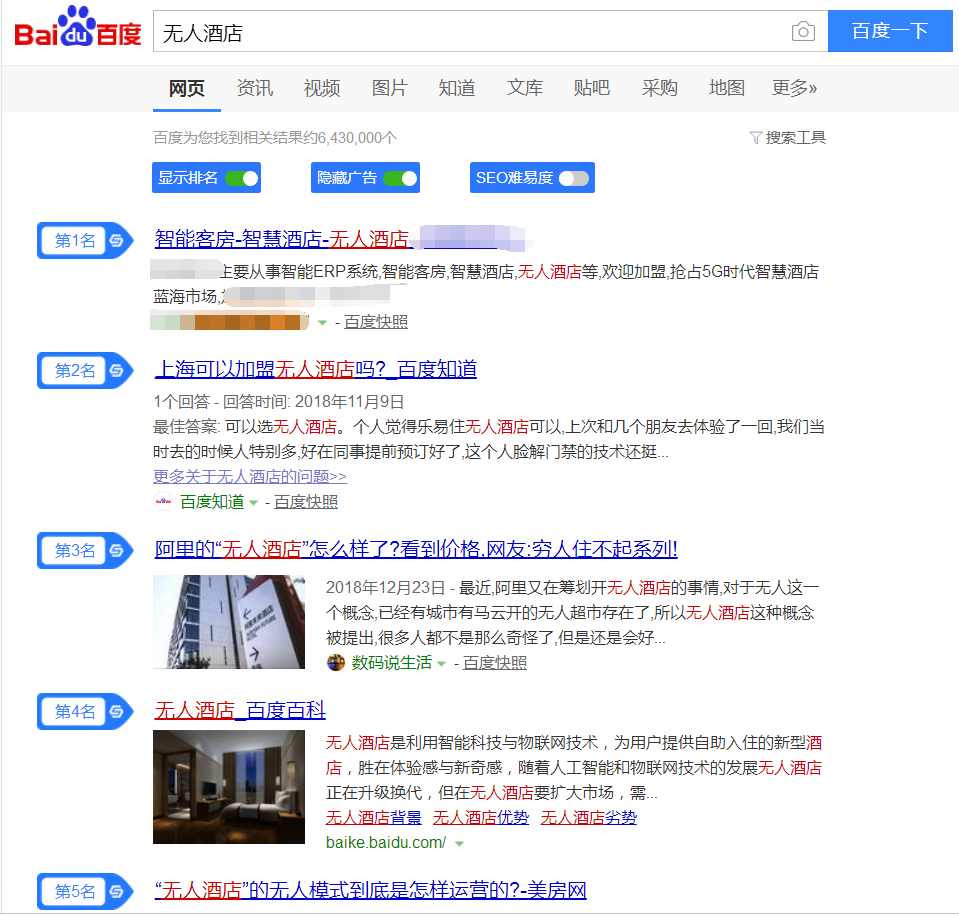Click the search tools filter icon
Image resolution: width=959 pixels, height=917 pixels.
(x=756, y=138)
